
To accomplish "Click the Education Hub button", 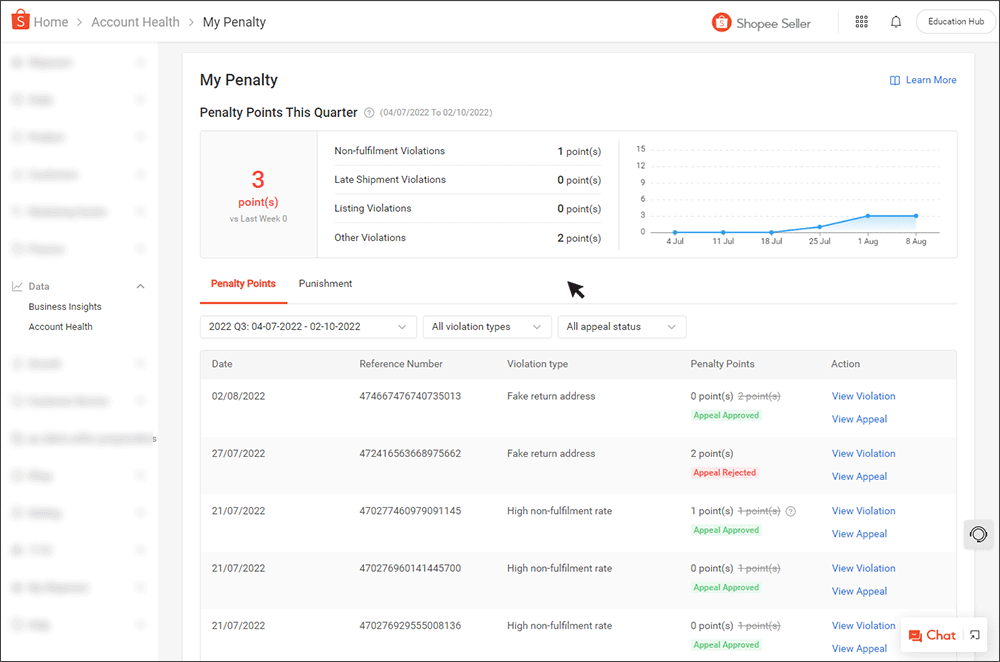I will coord(955,22).
